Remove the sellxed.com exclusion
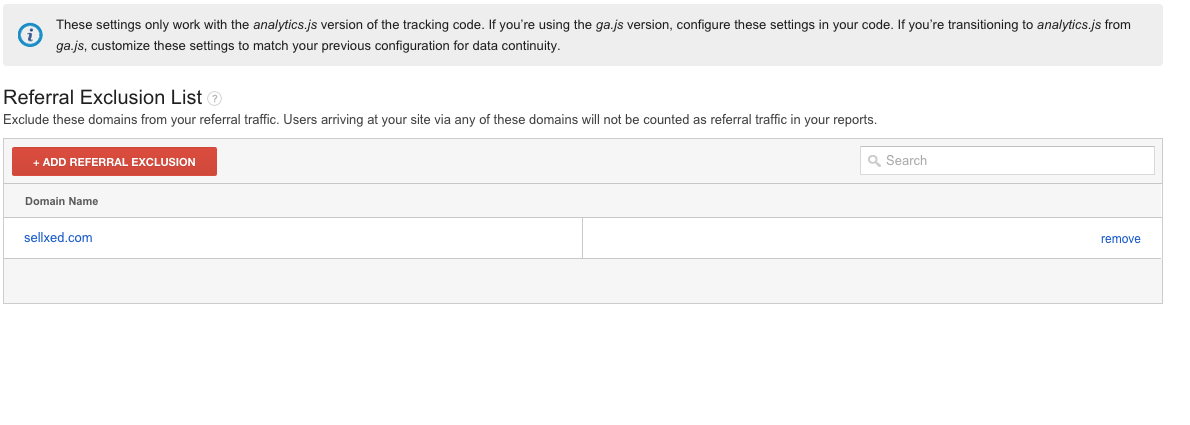This screenshot has width=1190, height=425. 1120,239
